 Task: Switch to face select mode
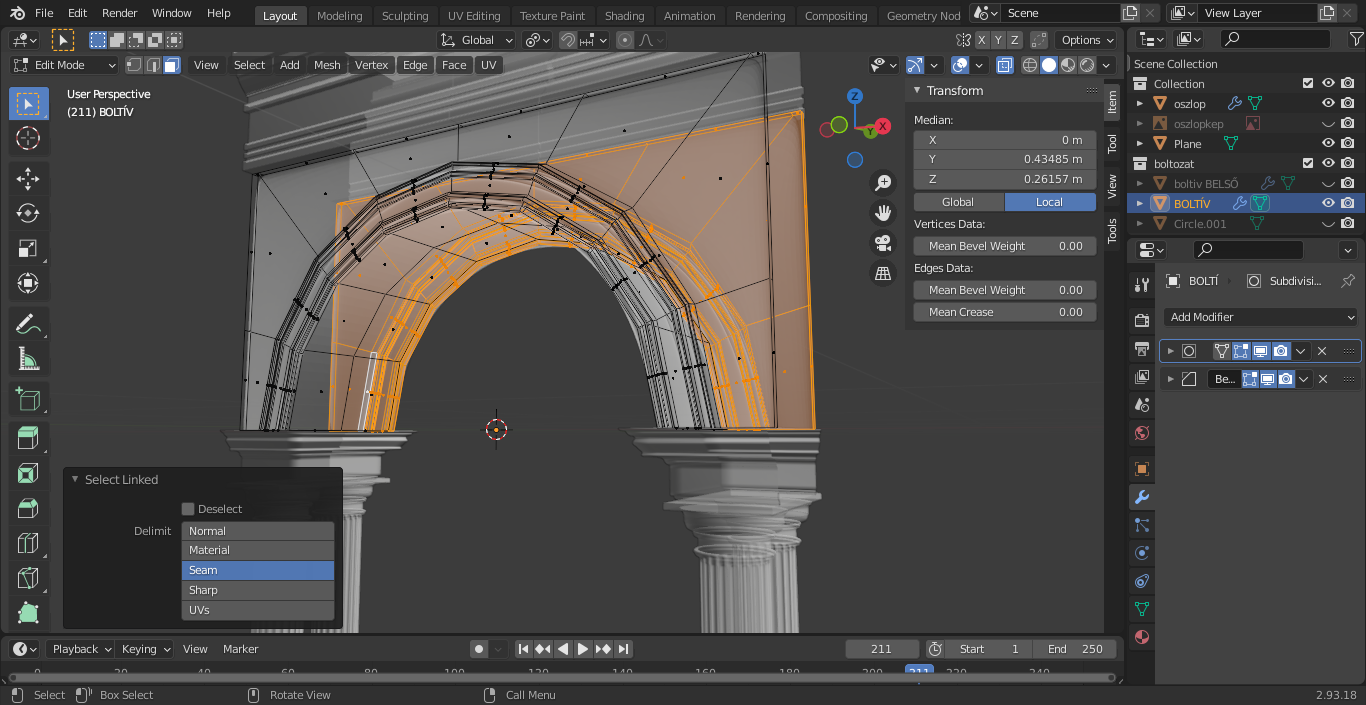(x=172, y=65)
